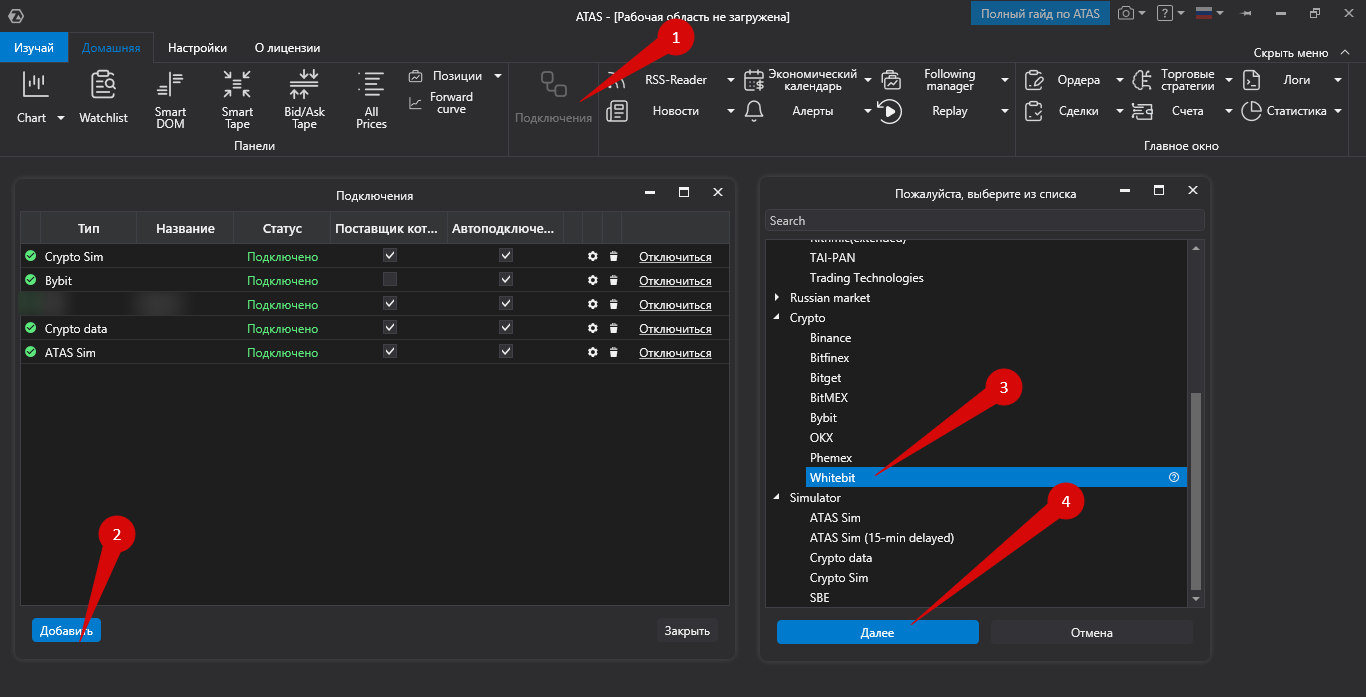The width and height of the screenshot is (1366, 697).
Task: Click Отключиться link for Bybit
Action: (x=675, y=281)
